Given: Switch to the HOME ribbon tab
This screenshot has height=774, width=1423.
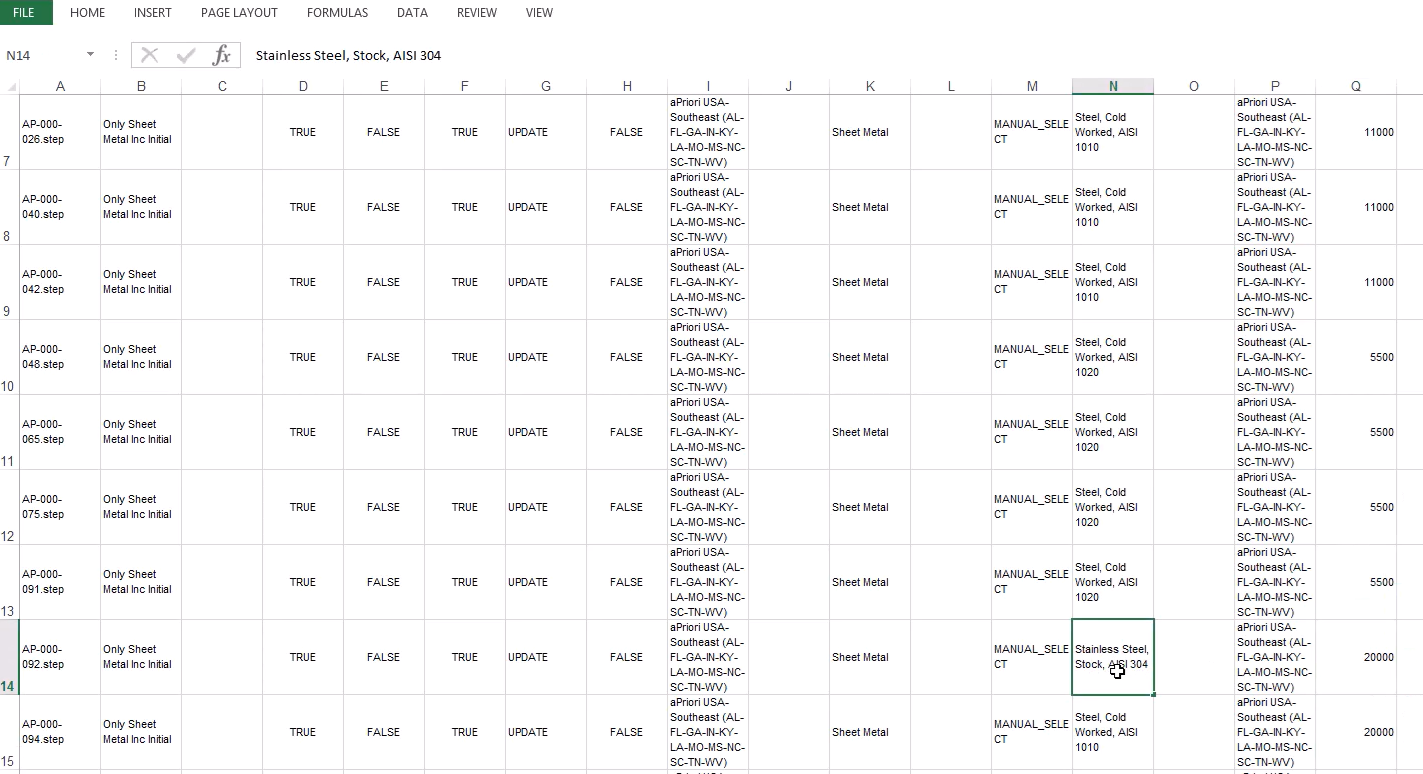Looking at the screenshot, I should coord(88,12).
